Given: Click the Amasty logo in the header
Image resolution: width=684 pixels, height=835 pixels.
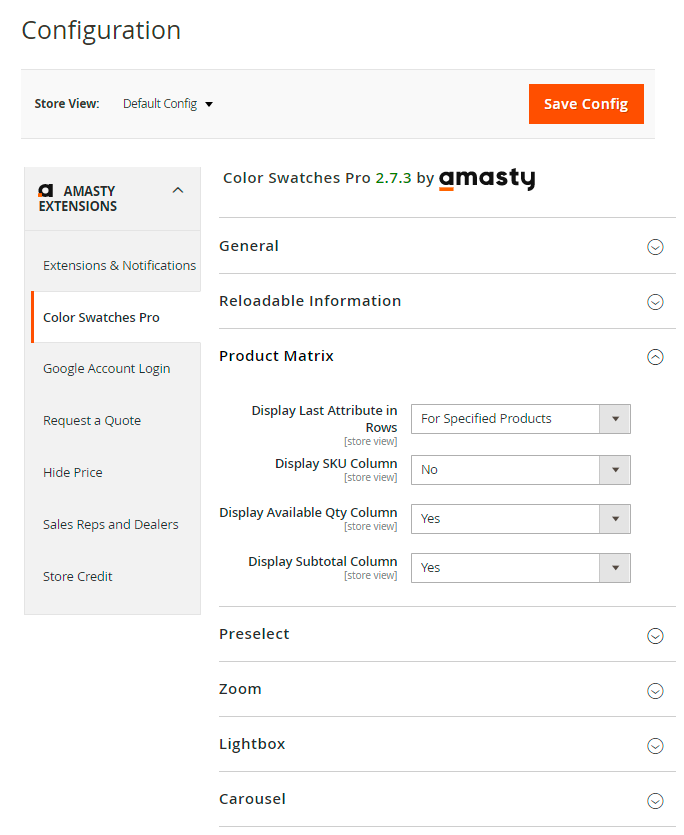Looking at the screenshot, I should click(487, 179).
